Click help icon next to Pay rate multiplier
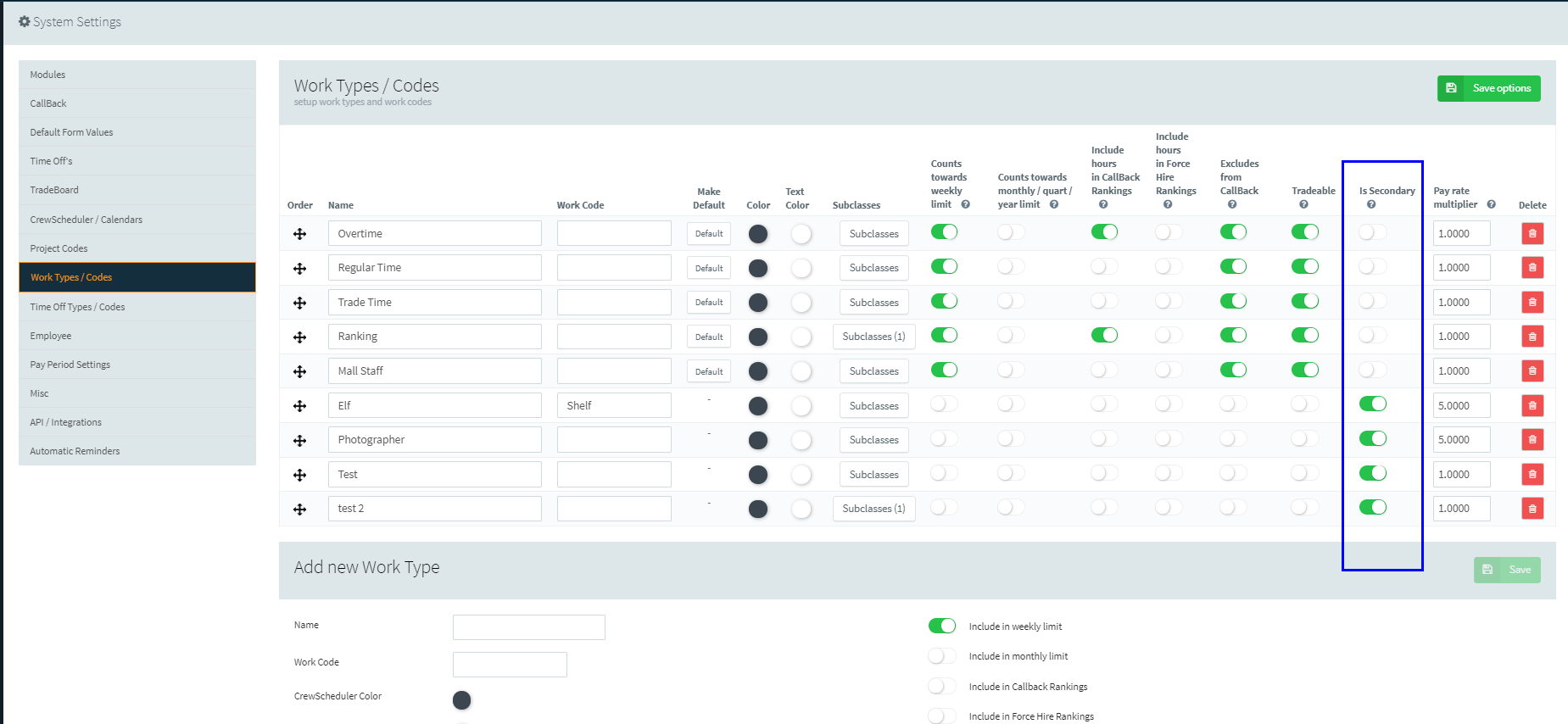Viewport: 1568px width, 724px height. click(x=1491, y=204)
